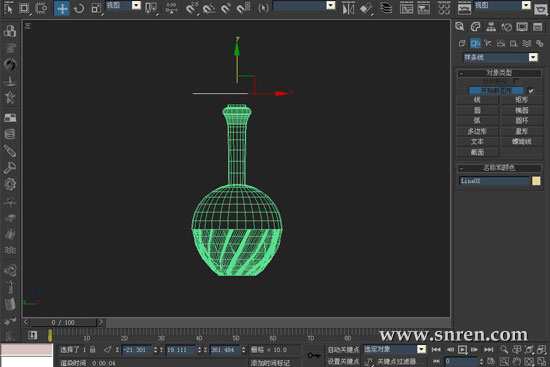
Task: Choose the Select Object arrow tool
Action: 8,8
